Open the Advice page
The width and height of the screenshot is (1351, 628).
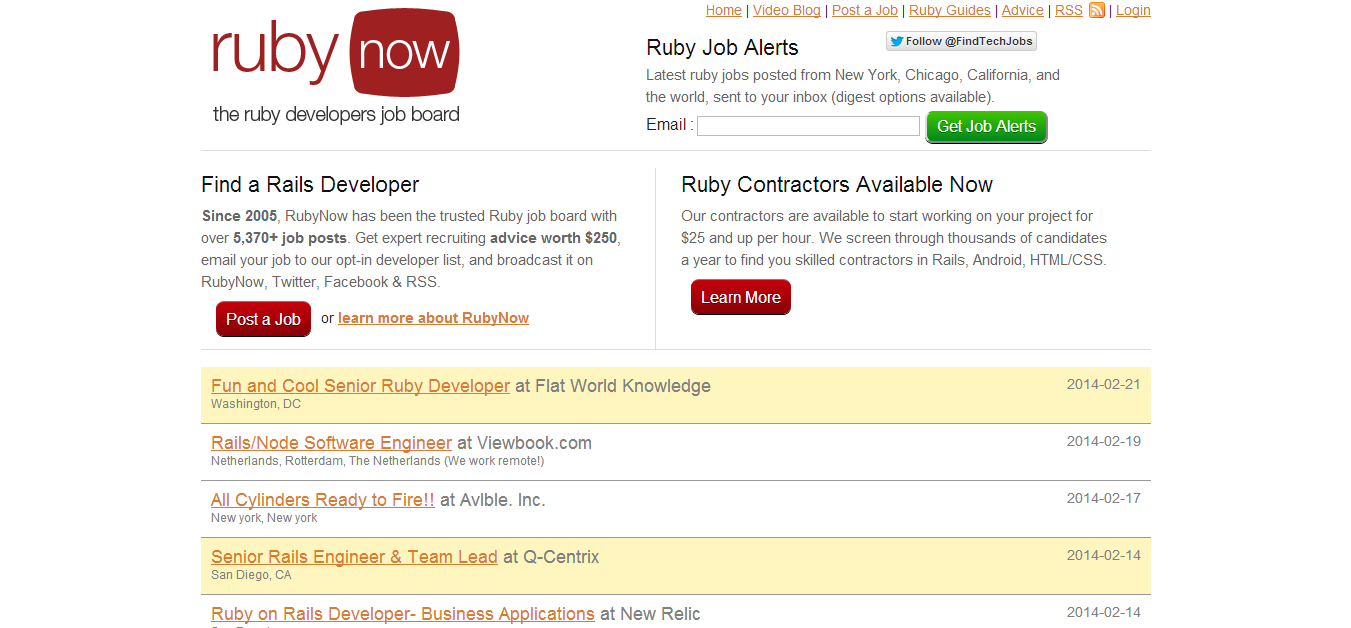point(1023,10)
